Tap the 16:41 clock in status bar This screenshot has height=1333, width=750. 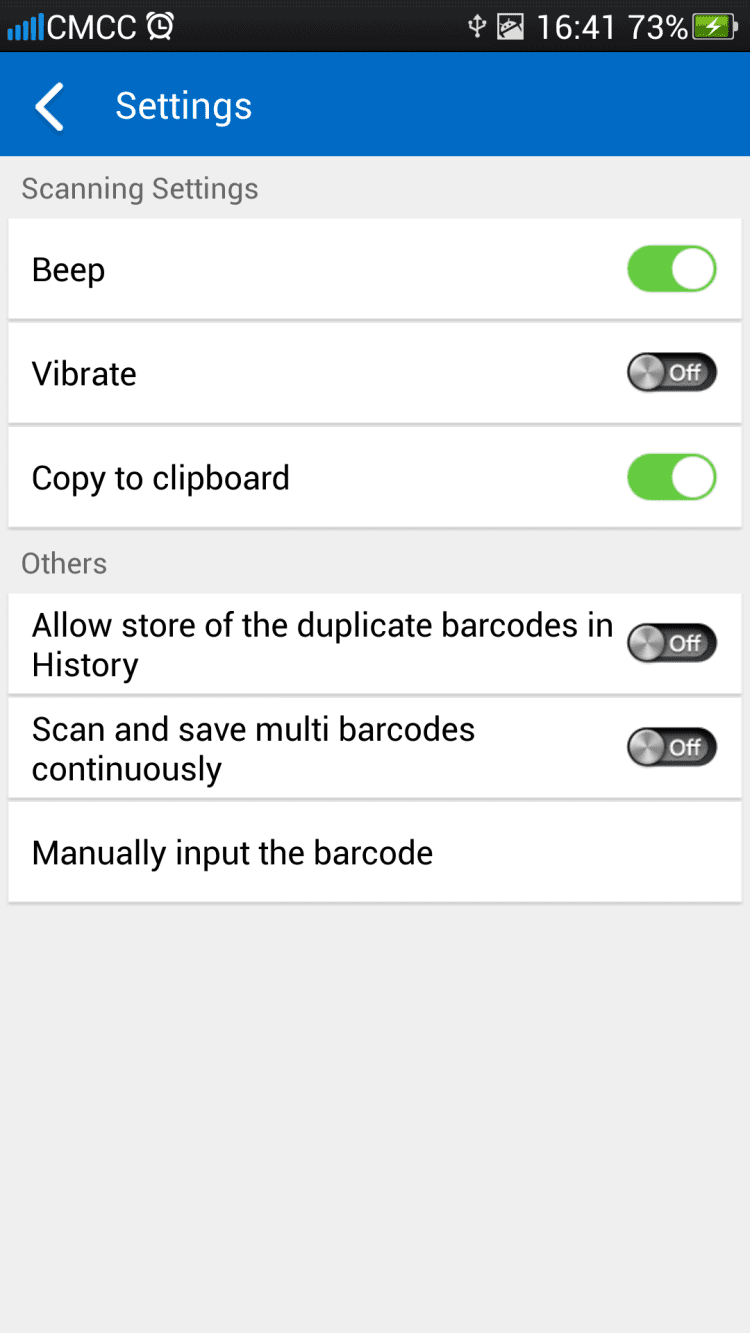click(x=576, y=27)
